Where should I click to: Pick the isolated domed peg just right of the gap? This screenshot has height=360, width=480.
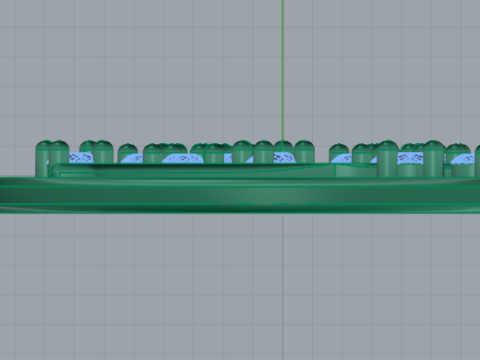coord(339,152)
